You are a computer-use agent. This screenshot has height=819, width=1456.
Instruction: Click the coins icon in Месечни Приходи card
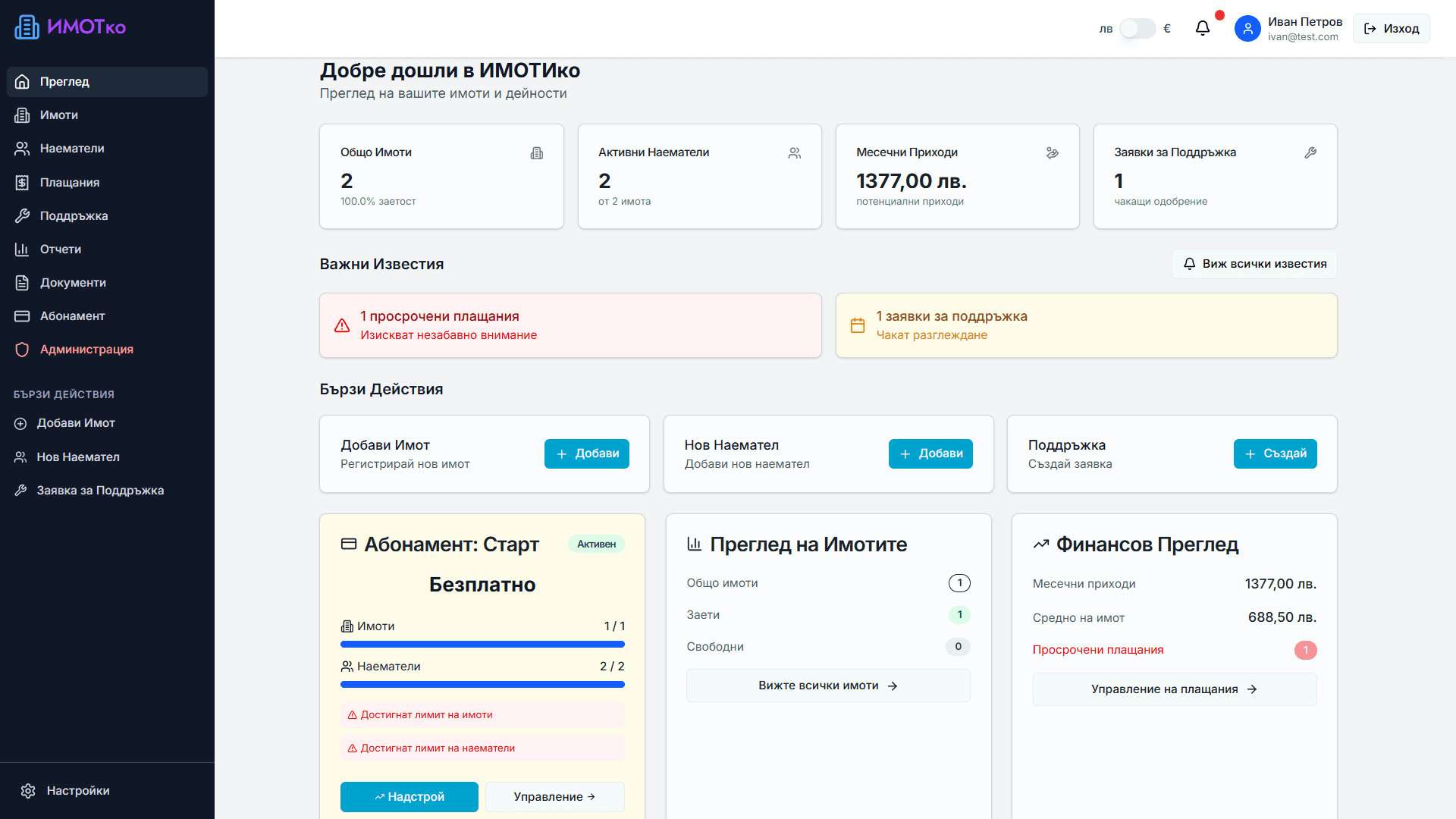[x=1053, y=153]
